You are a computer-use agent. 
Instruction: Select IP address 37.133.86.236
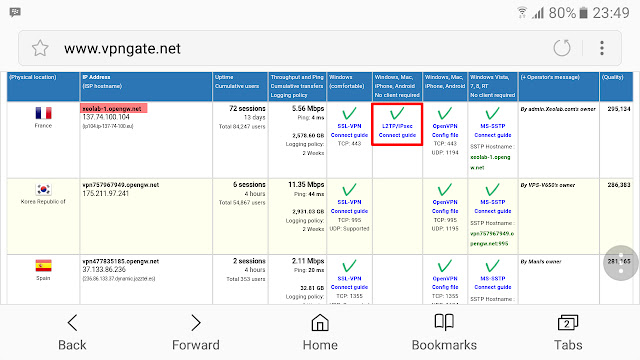pyautogui.click(x=104, y=269)
